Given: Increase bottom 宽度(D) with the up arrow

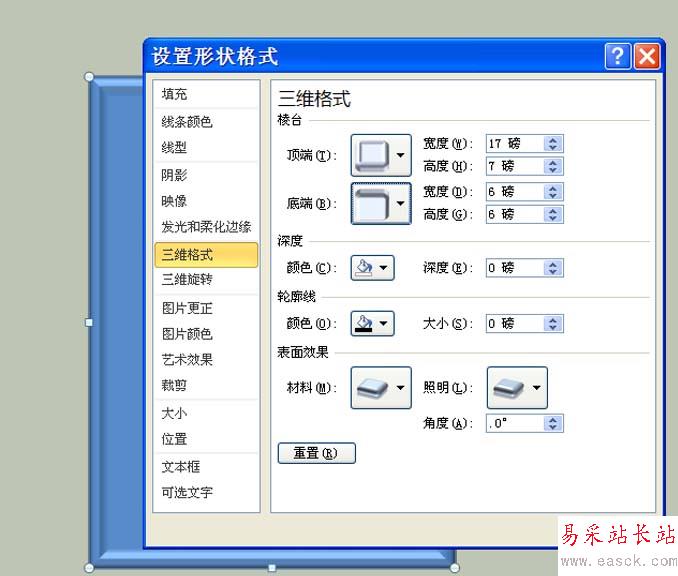Looking at the screenshot, I should (553, 188).
